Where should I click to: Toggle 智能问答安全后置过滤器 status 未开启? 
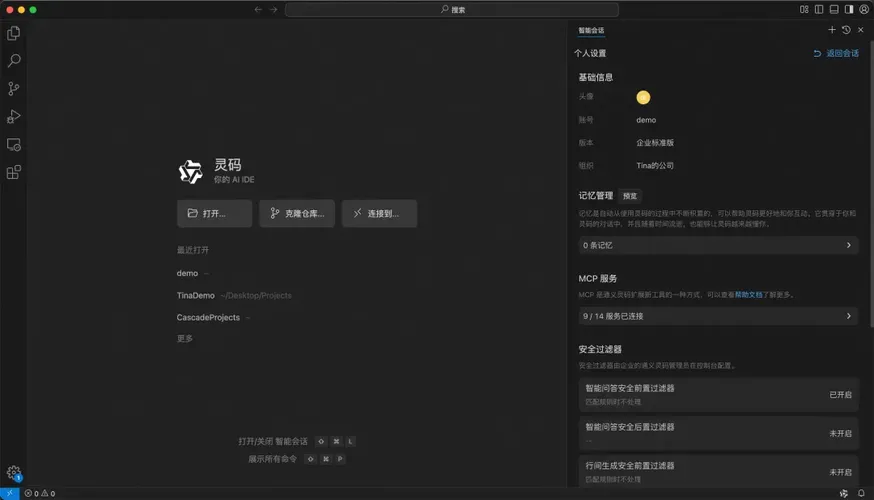[840, 433]
